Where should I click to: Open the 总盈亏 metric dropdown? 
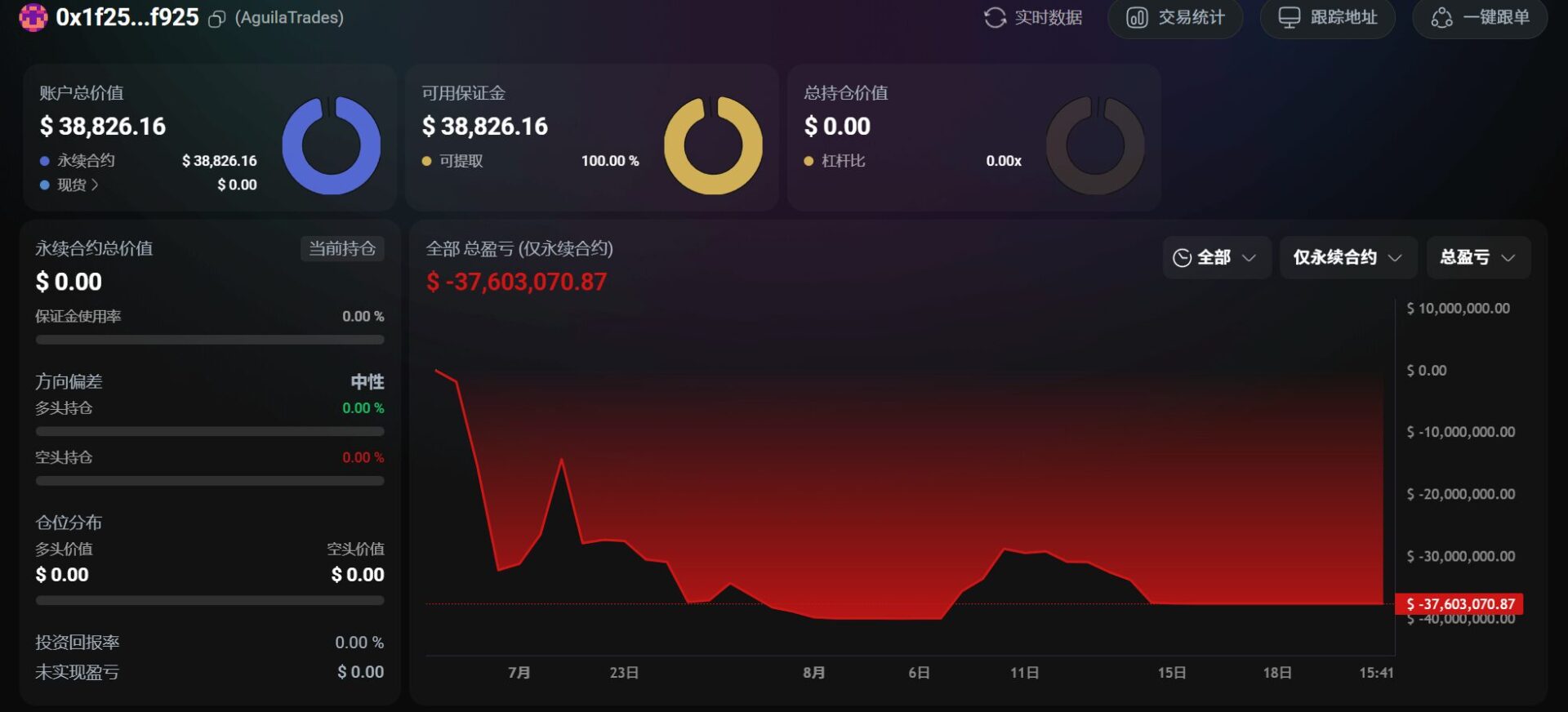click(1478, 258)
